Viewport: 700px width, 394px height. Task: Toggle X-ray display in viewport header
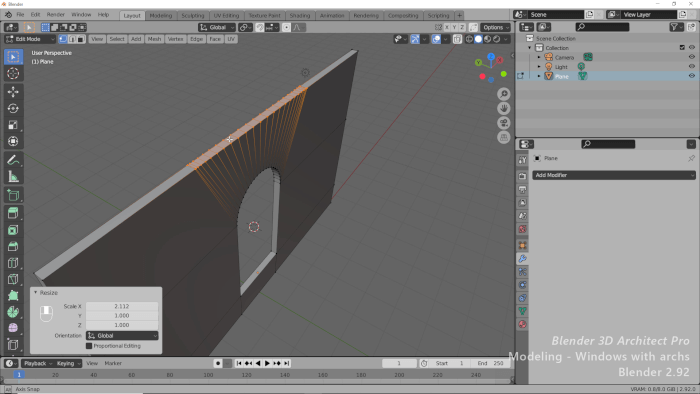457,39
